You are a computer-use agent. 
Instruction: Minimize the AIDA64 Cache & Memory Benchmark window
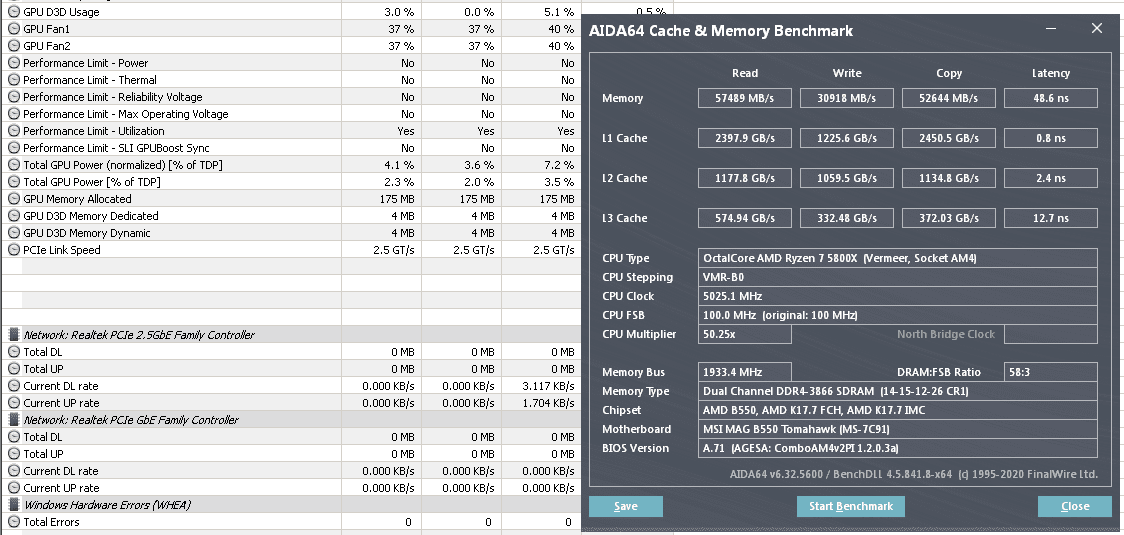[x=1051, y=29]
